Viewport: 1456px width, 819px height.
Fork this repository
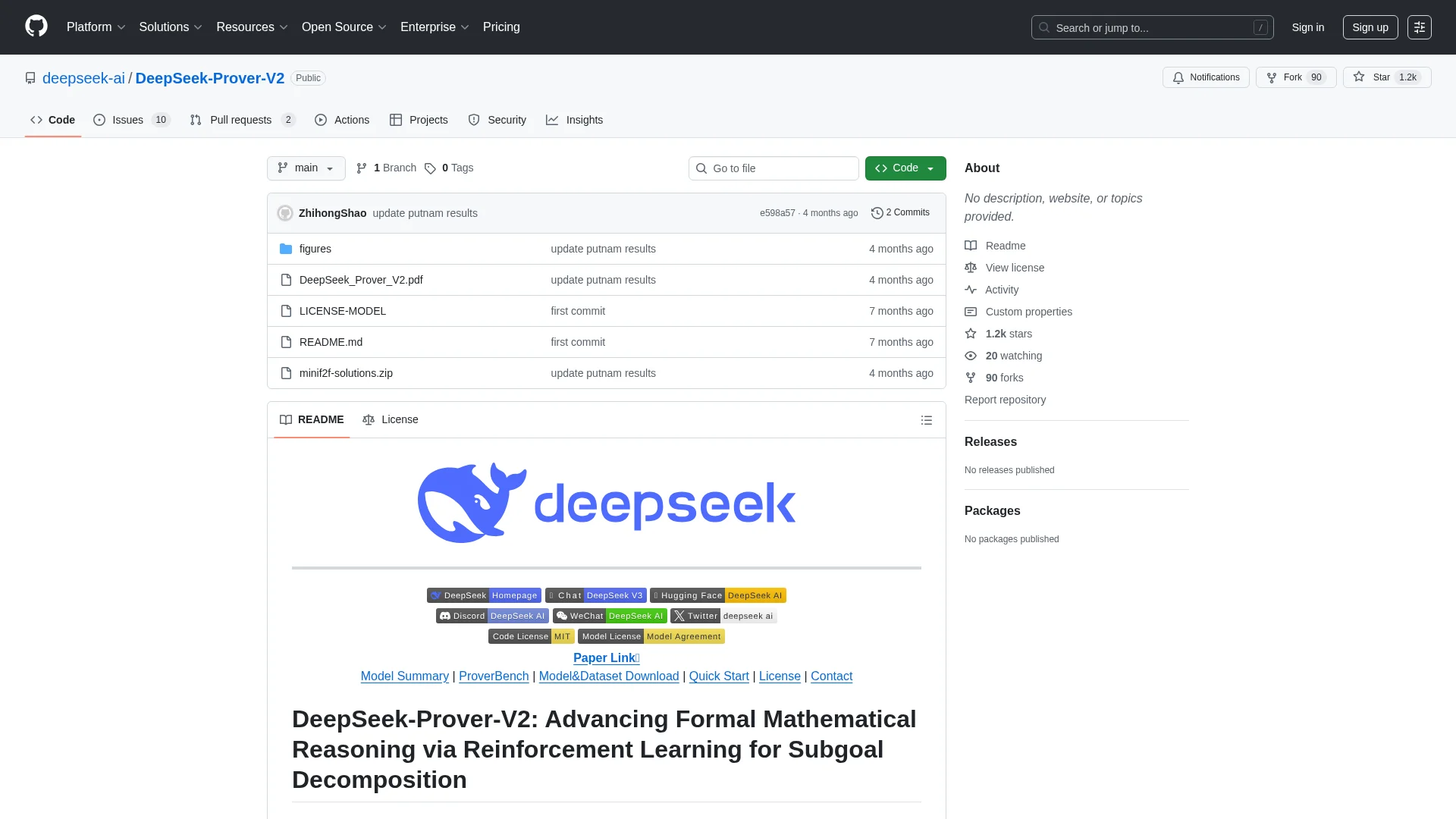[1285, 77]
